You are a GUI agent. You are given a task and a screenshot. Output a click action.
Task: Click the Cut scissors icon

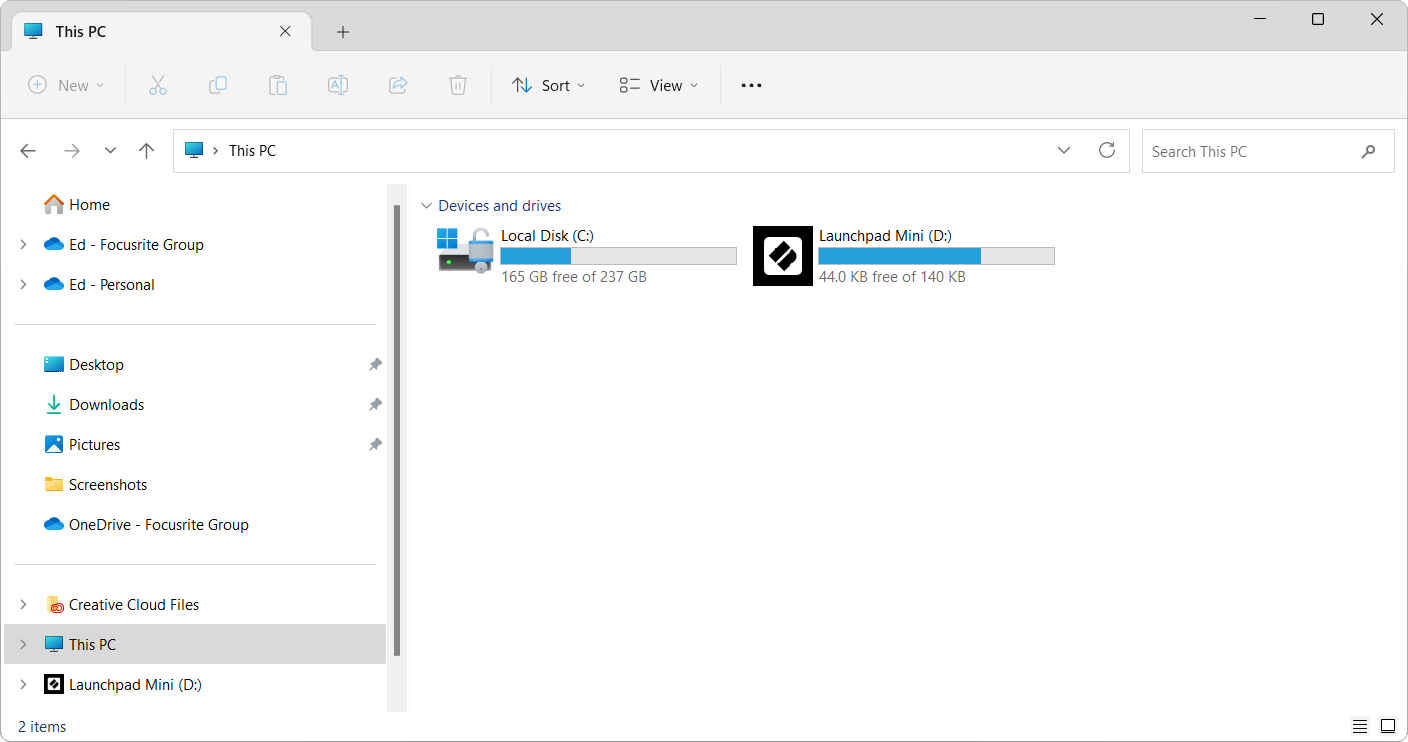[158, 85]
